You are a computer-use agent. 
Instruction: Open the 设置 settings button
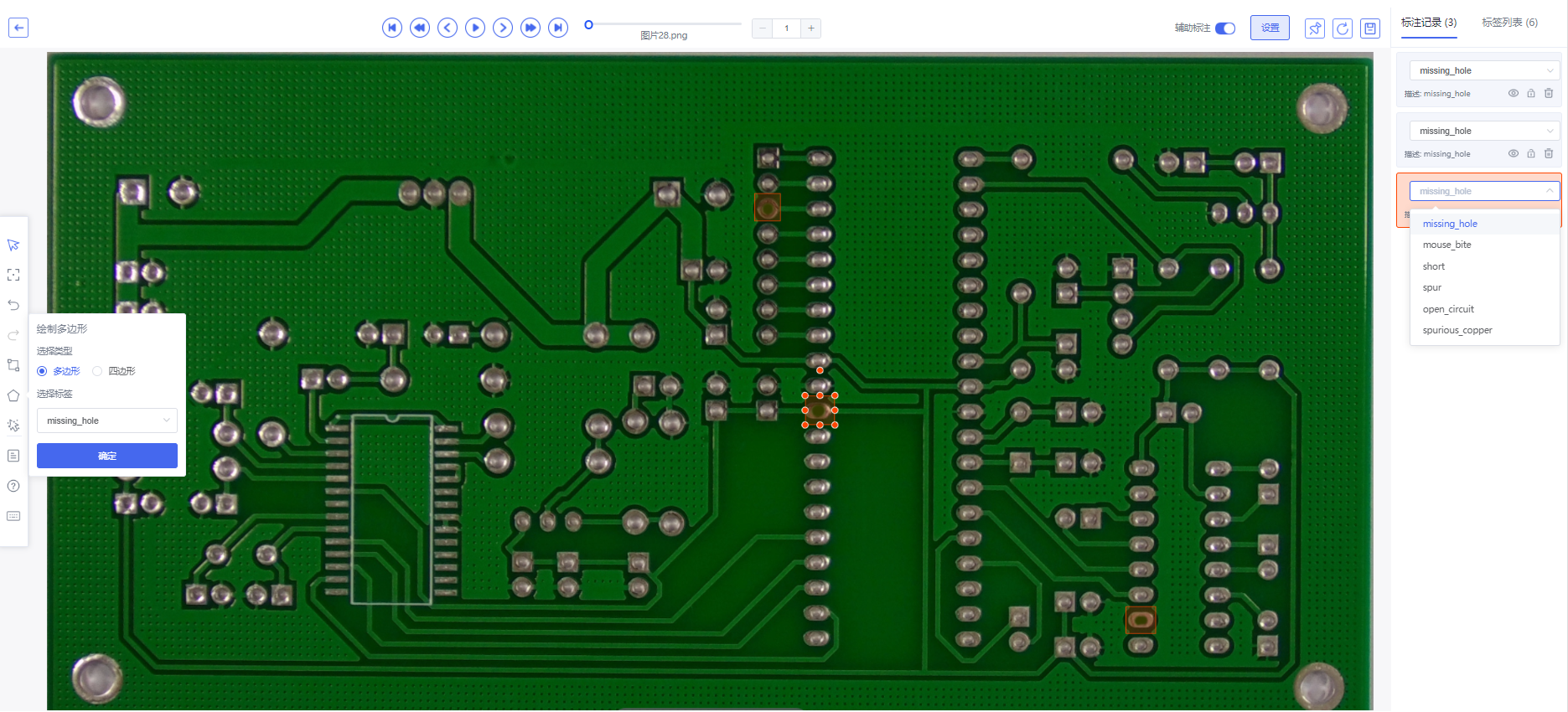coord(1270,28)
